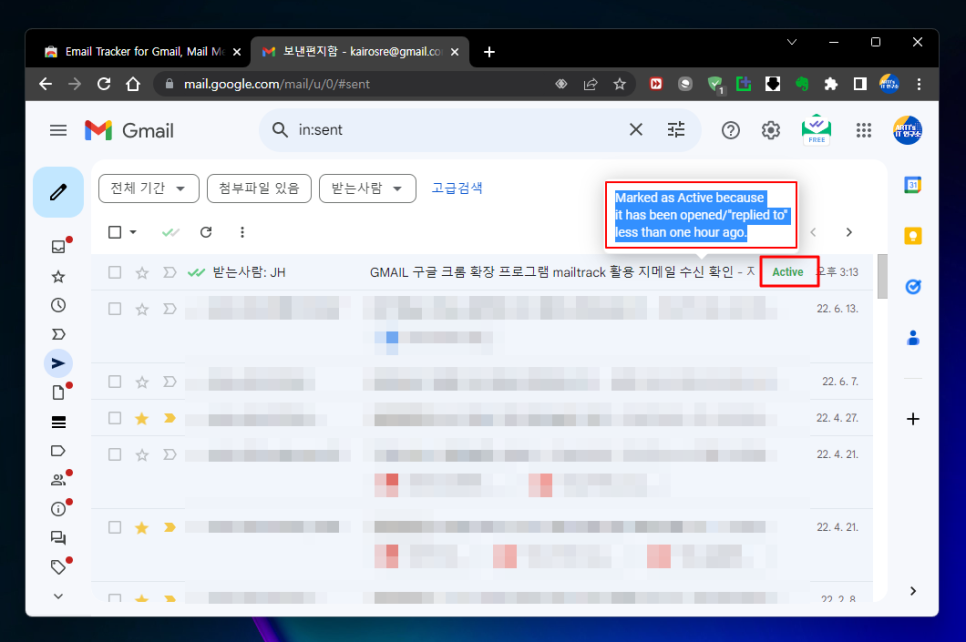Select the email to JH checkbox

[x=115, y=272]
